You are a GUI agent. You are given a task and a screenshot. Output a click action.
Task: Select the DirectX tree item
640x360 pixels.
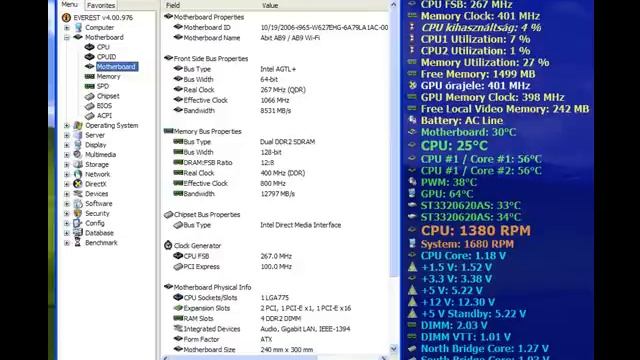point(96,184)
